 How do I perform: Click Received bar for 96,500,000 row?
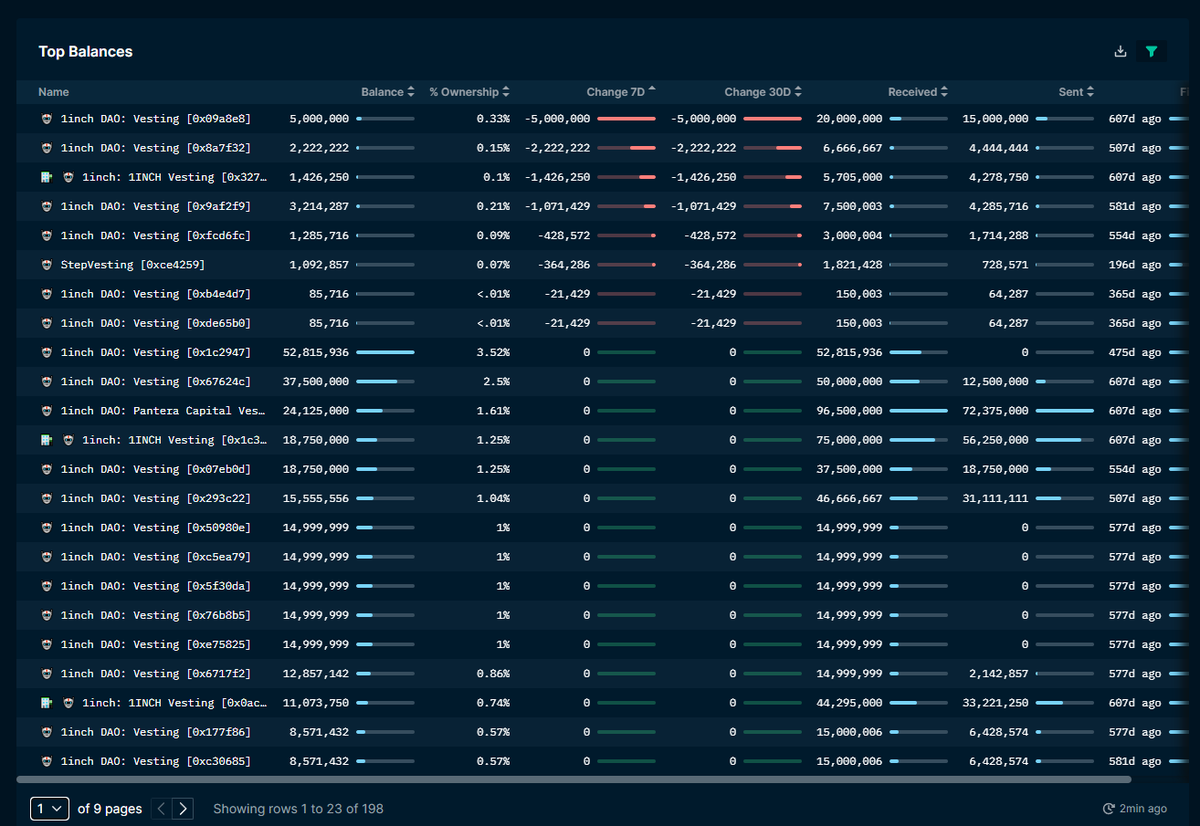click(x=919, y=411)
